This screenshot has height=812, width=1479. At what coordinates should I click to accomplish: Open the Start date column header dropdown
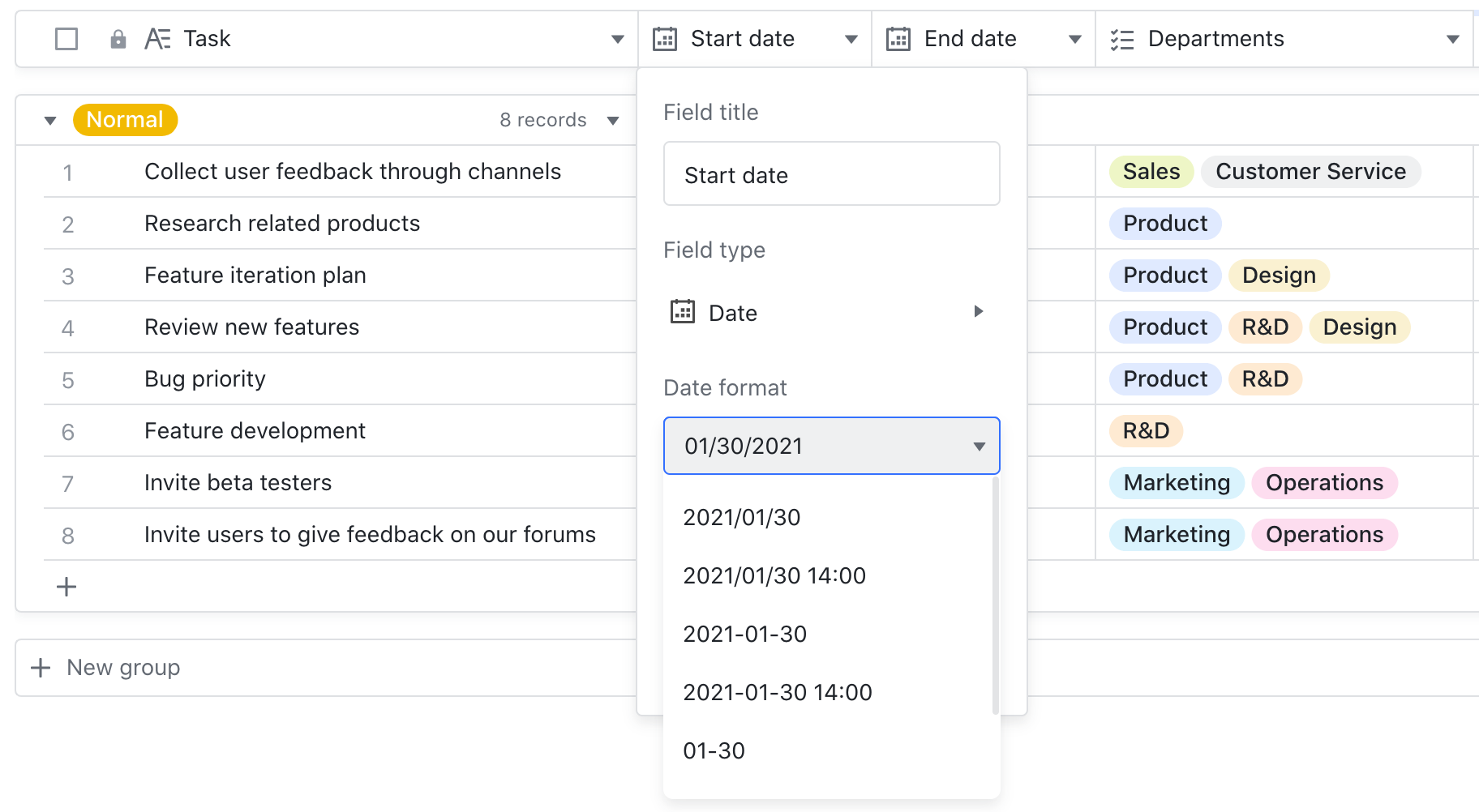point(851,38)
